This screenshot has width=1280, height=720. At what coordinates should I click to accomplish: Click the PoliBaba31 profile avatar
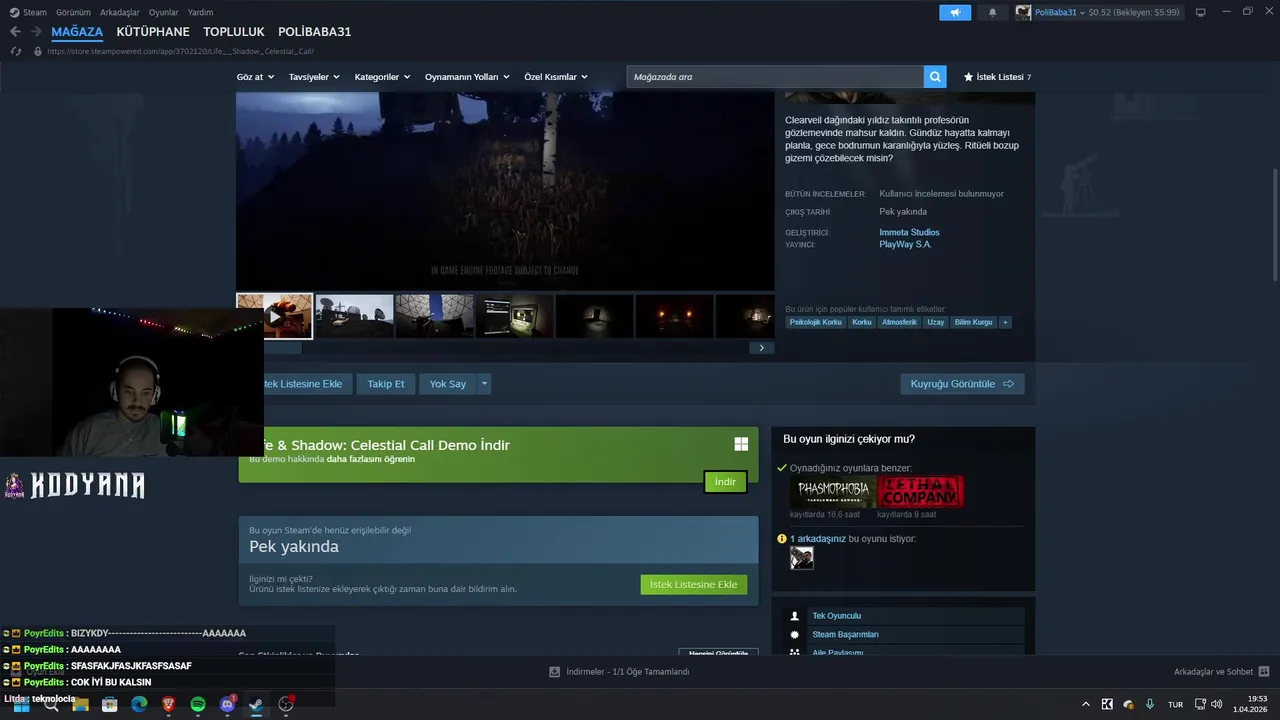pyautogui.click(x=1023, y=12)
